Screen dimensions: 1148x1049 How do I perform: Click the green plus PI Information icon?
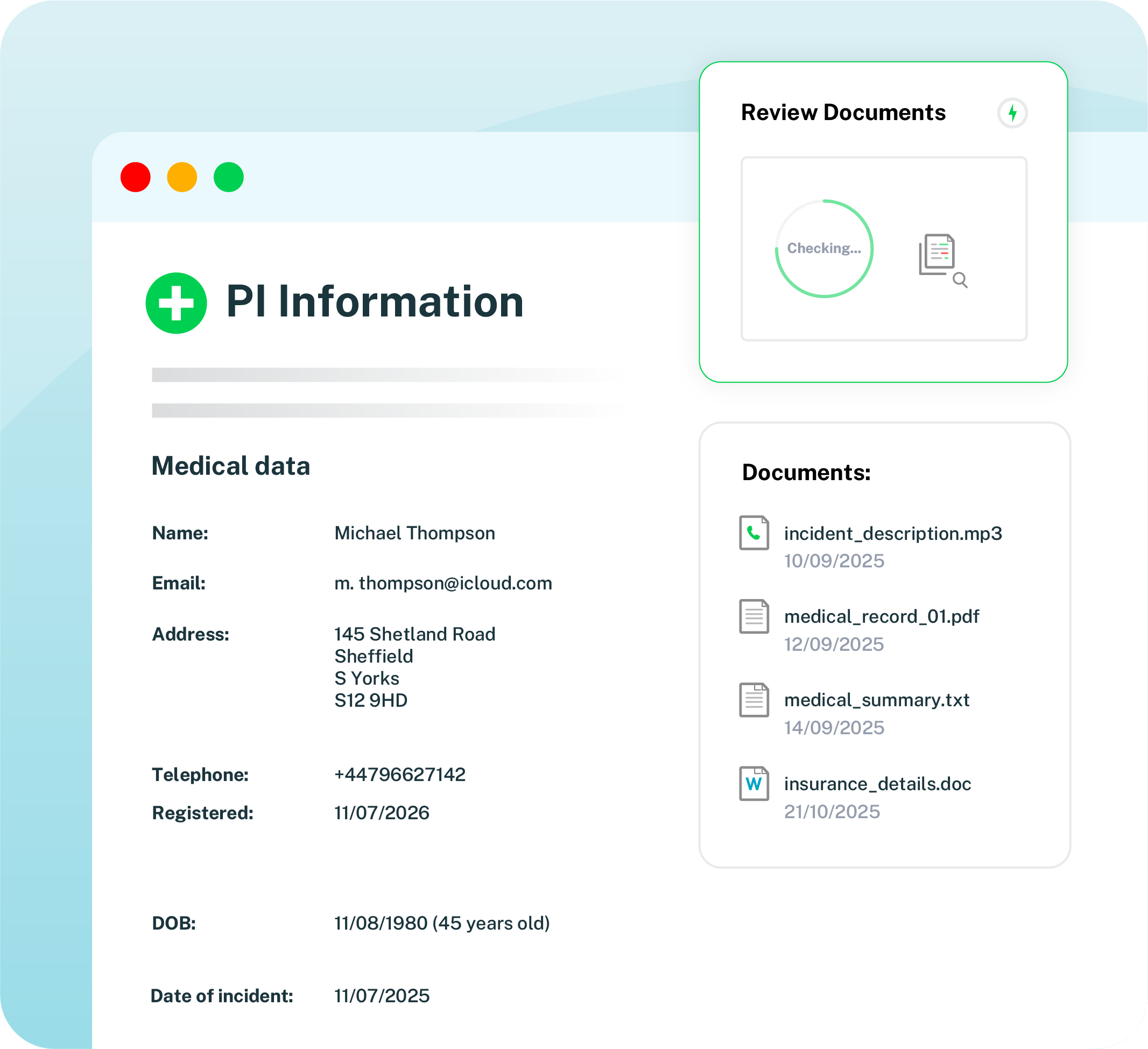pos(176,303)
